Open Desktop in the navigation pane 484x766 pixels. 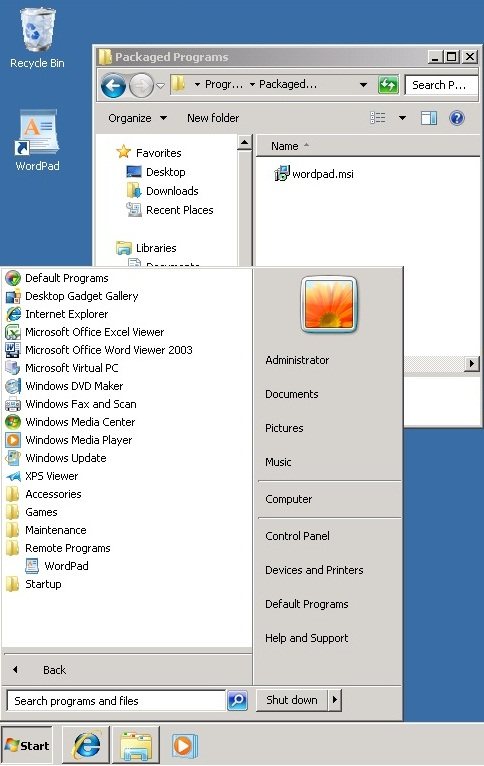(156, 172)
